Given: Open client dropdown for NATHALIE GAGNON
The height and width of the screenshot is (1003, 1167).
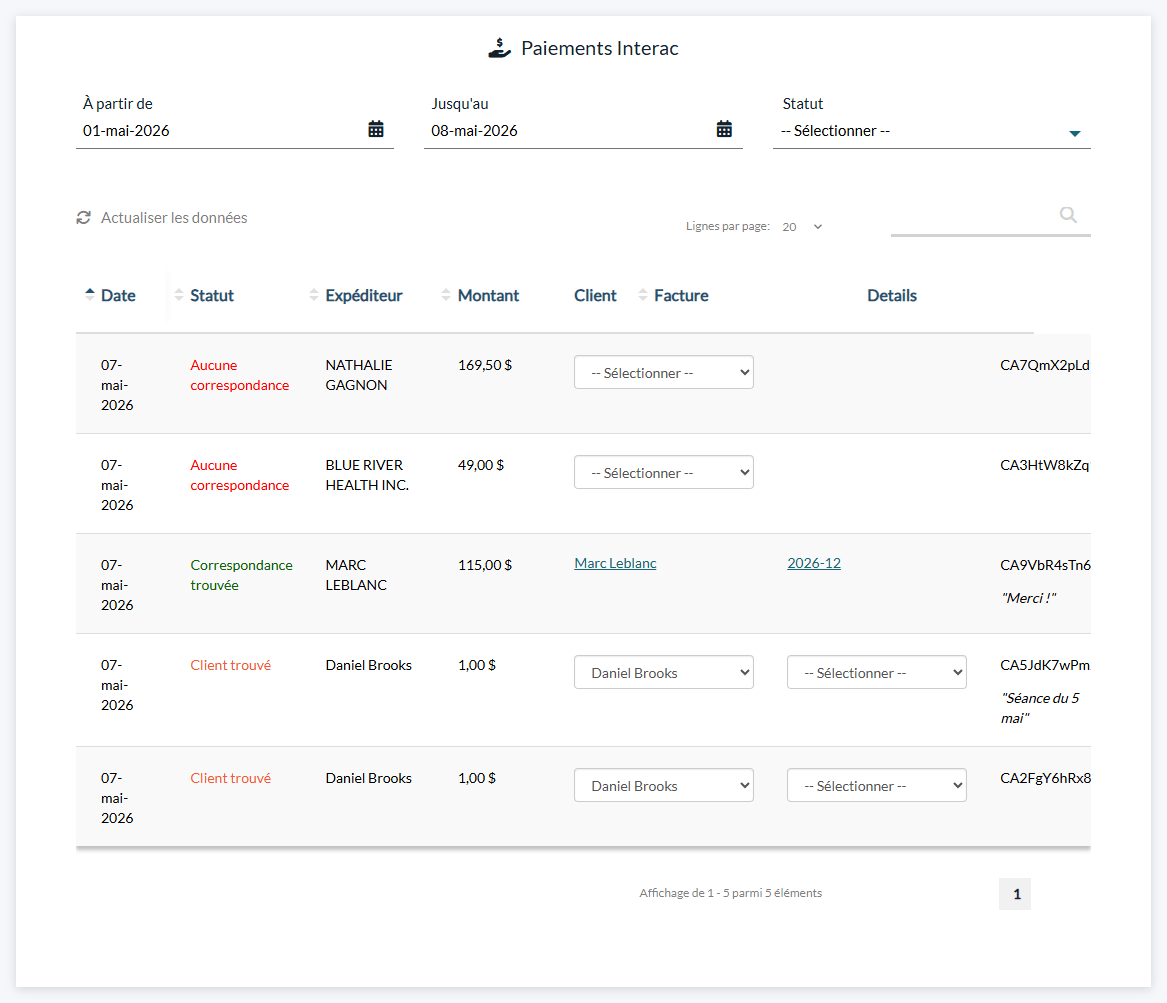Looking at the screenshot, I should tap(663, 372).
